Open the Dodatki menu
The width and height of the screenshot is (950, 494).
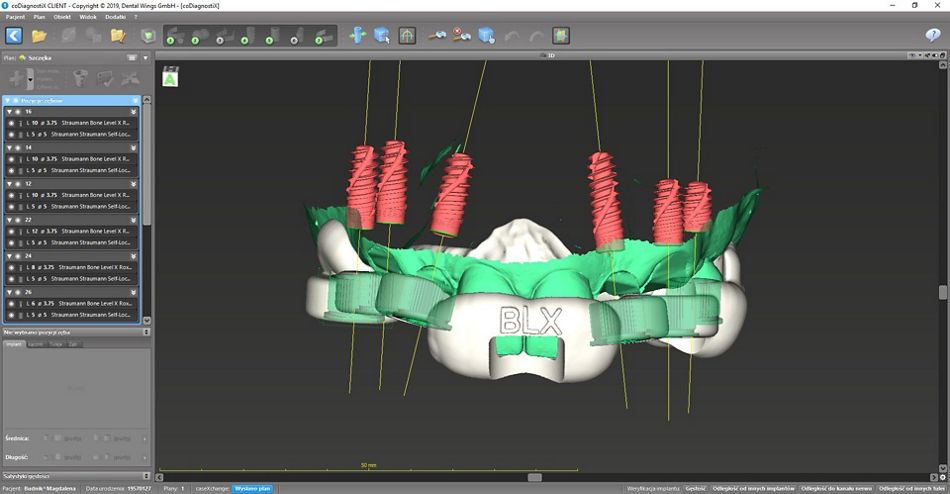pos(115,17)
